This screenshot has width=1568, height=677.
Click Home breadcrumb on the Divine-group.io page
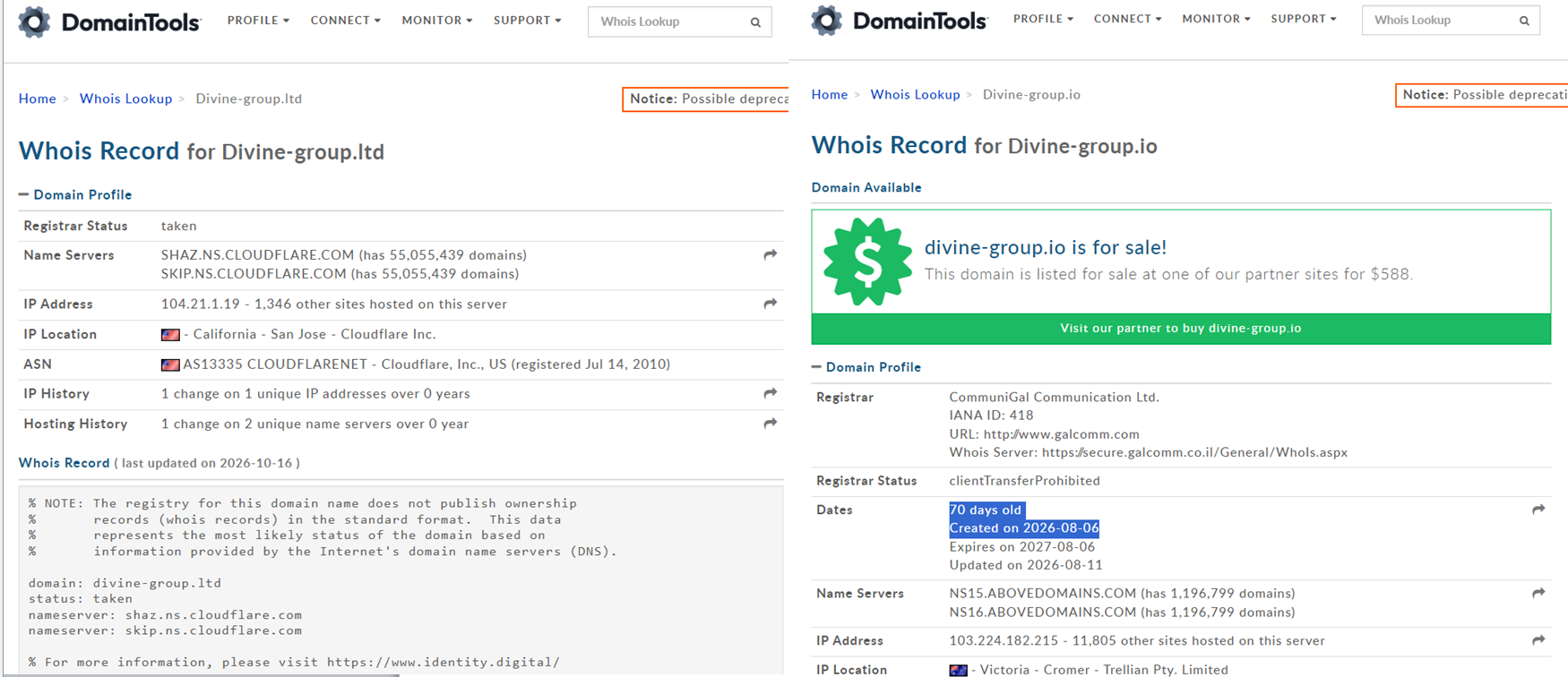point(830,94)
